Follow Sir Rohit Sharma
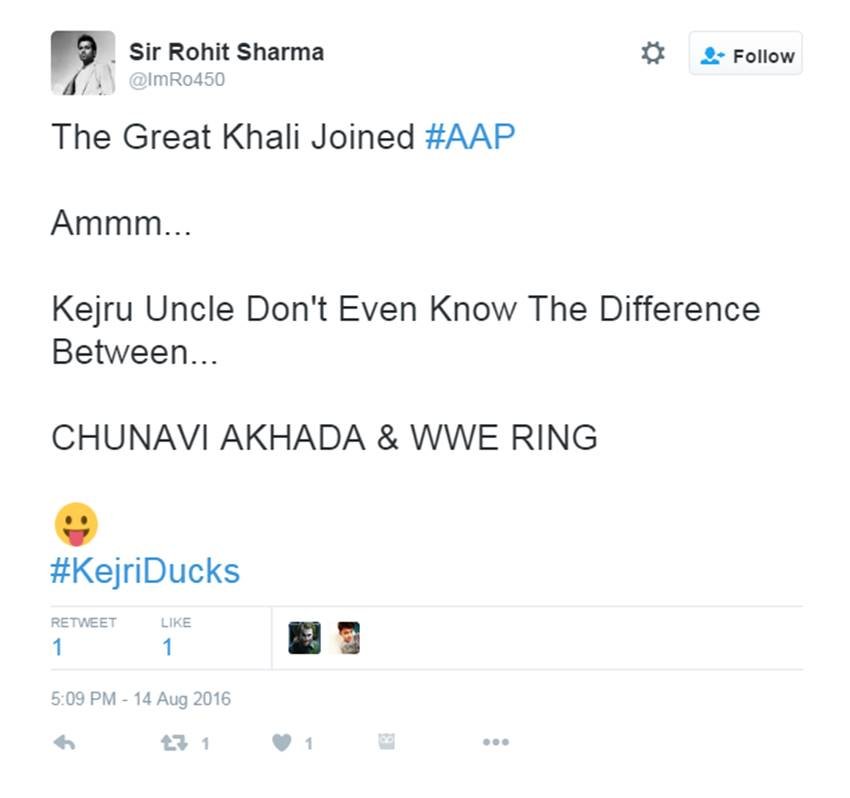The image size is (850, 798). (x=746, y=56)
